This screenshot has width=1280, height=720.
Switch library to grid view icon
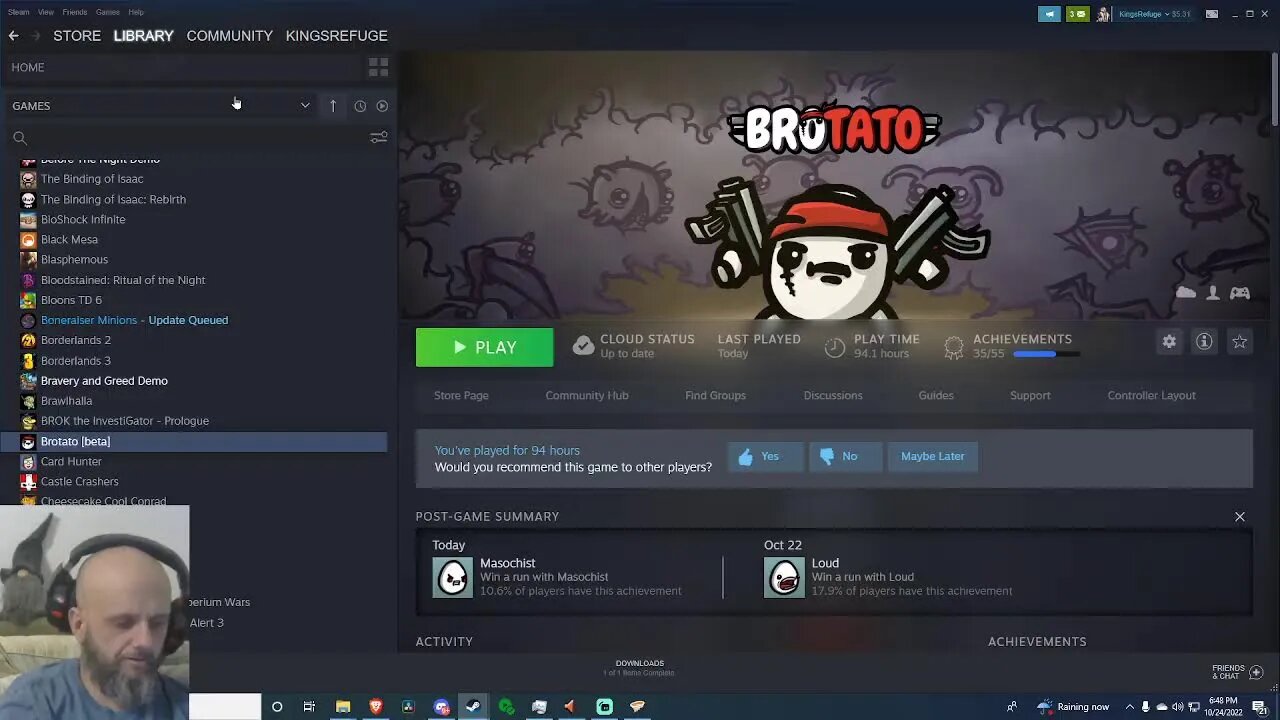coord(378,67)
